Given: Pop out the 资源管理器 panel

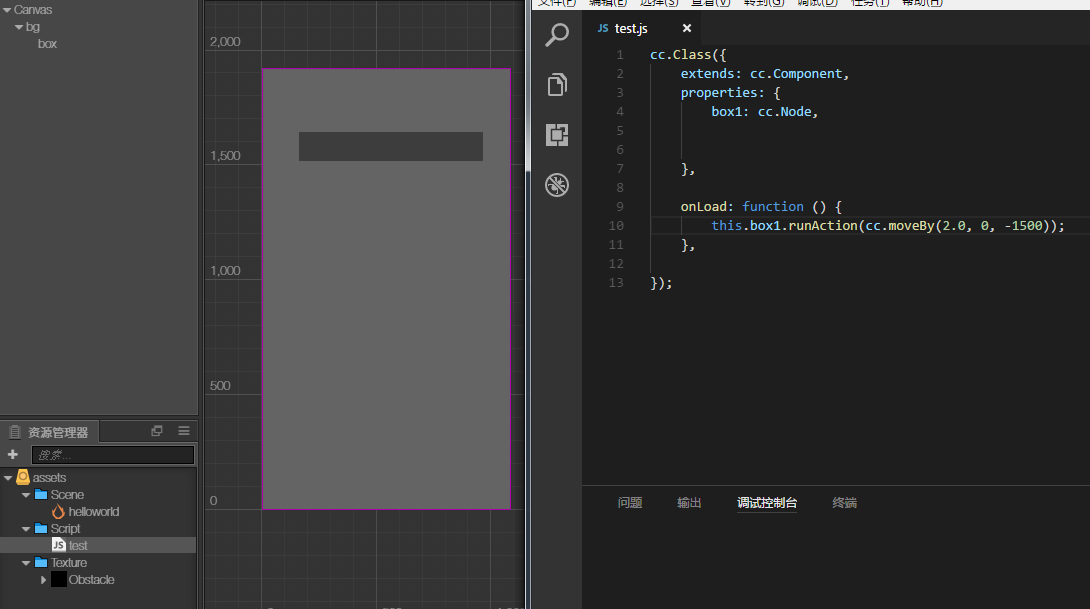Looking at the screenshot, I should 157,431.
